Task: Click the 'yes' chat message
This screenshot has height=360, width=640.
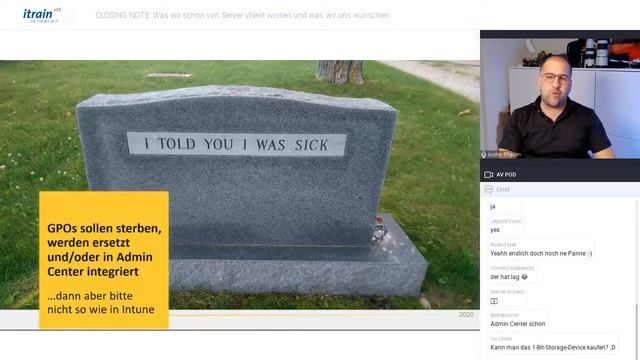Action: point(495,230)
